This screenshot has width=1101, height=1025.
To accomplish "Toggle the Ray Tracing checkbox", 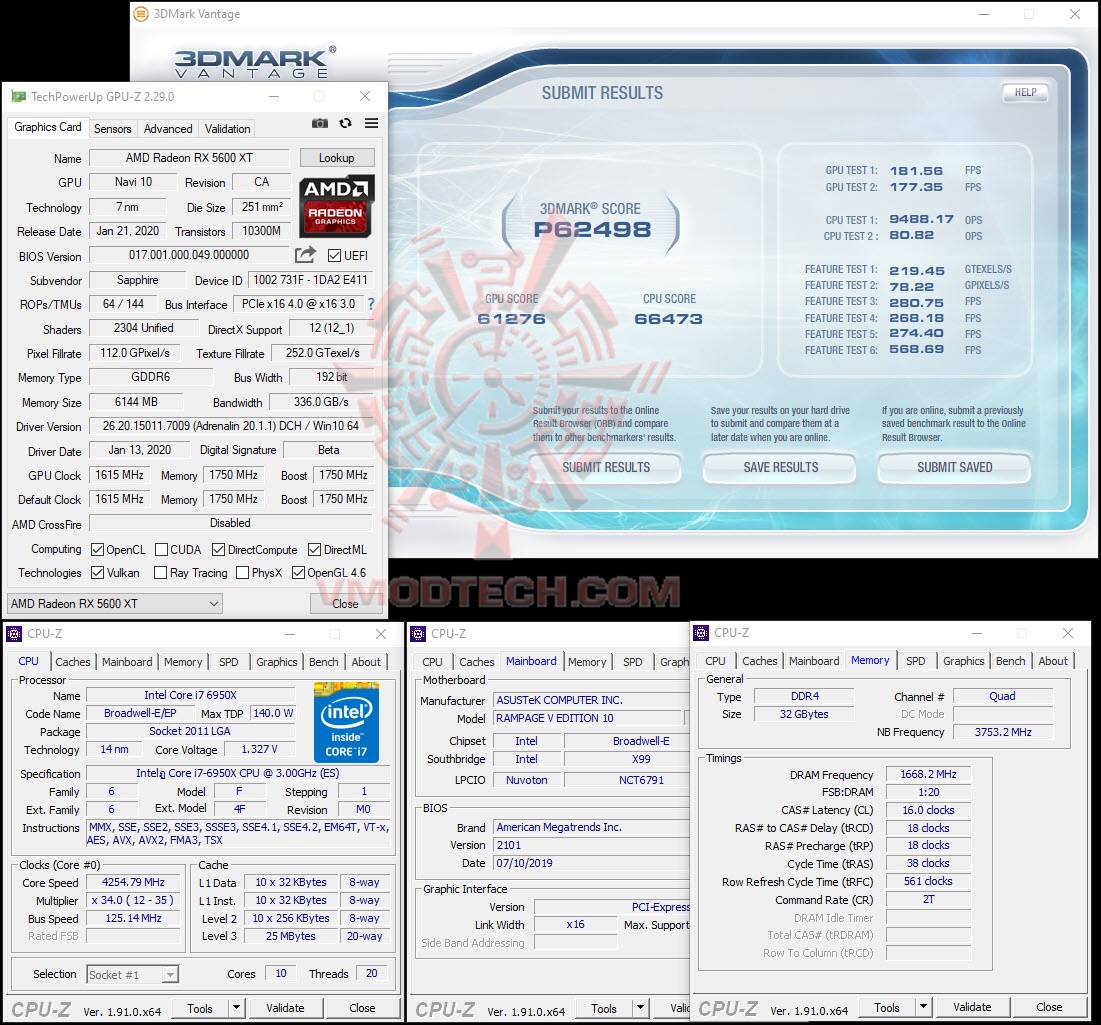I will tap(160, 573).
